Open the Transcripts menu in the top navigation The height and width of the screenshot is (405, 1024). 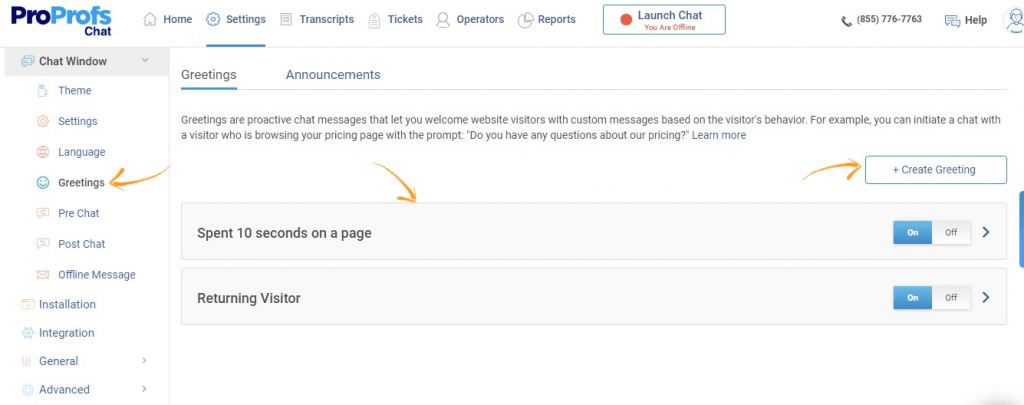click(x=317, y=20)
